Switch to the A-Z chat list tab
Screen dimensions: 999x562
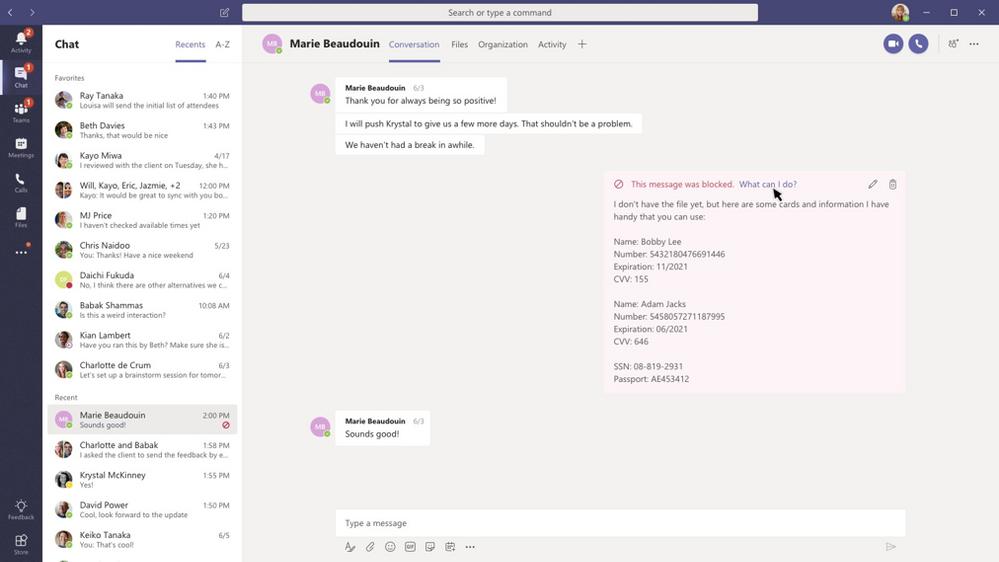pos(222,45)
